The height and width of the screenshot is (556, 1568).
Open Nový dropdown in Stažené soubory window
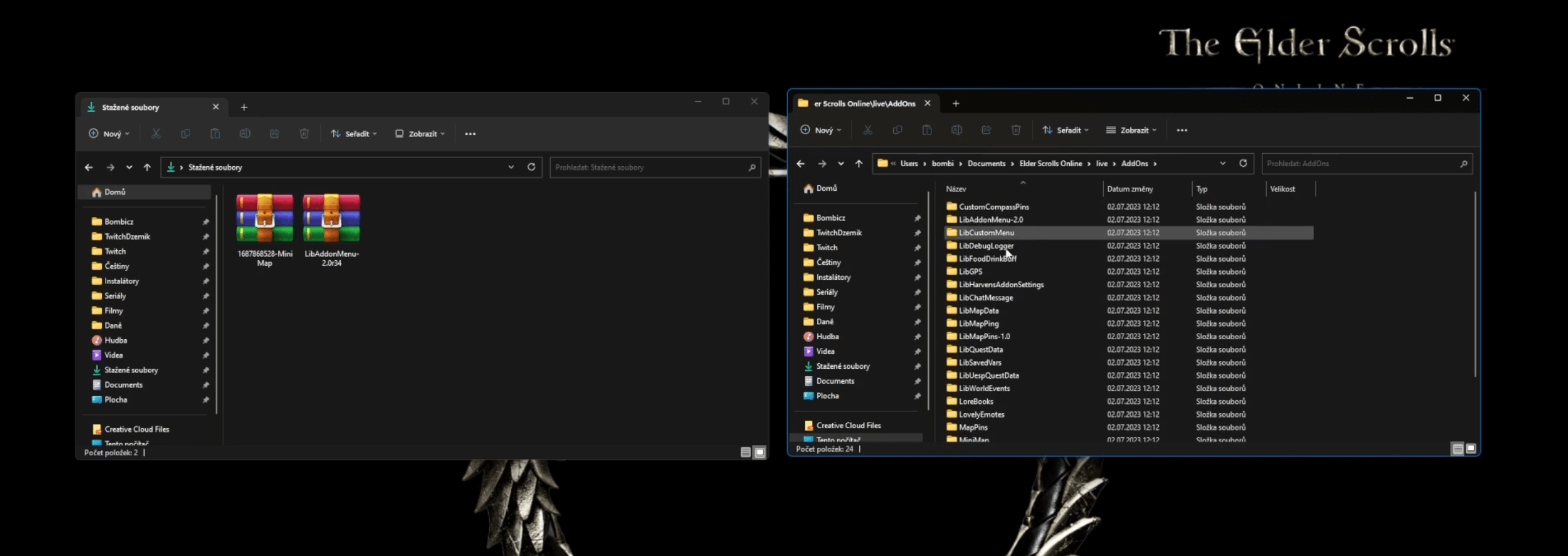coord(109,133)
